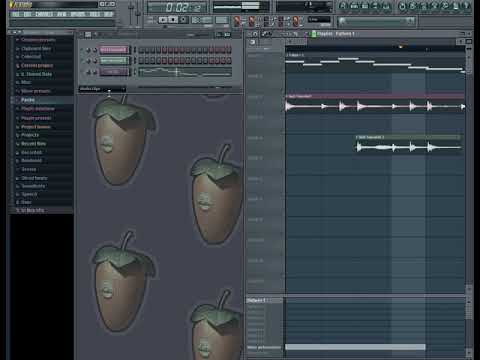Image resolution: width=480 pixels, height=360 pixels.
Task: Open the TOOLS menu
Action: 95,14
